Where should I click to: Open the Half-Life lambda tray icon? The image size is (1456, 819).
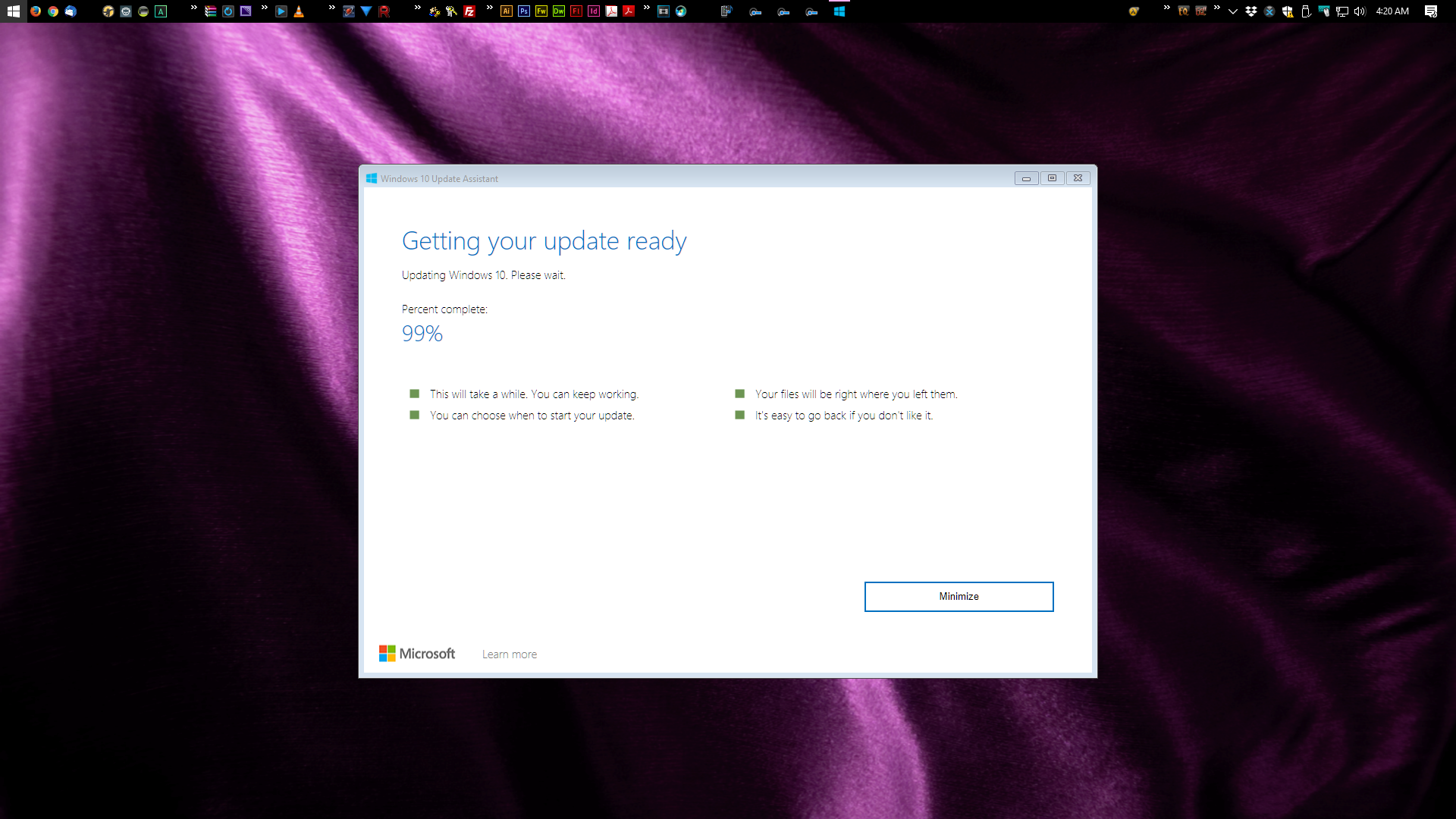pyautogui.click(x=1134, y=11)
